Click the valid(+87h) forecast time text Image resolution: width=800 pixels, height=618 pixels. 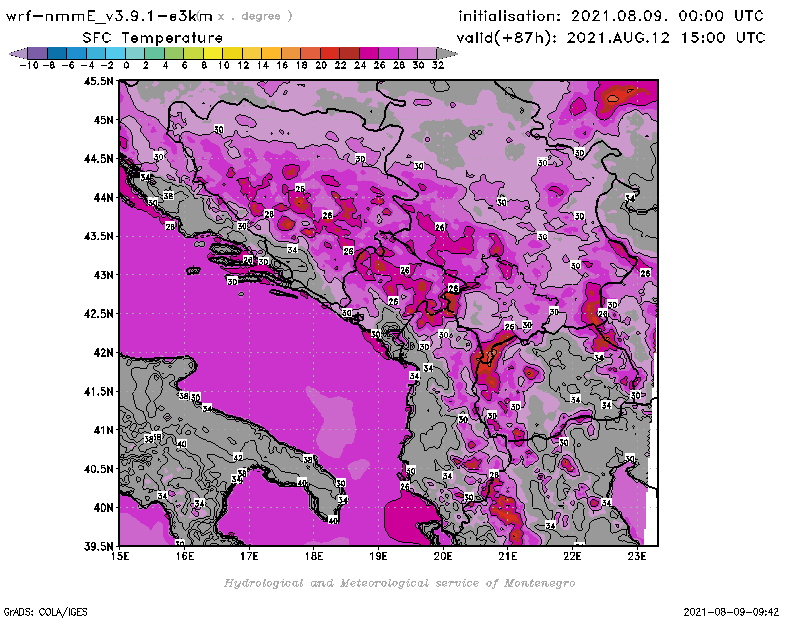point(611,37)
